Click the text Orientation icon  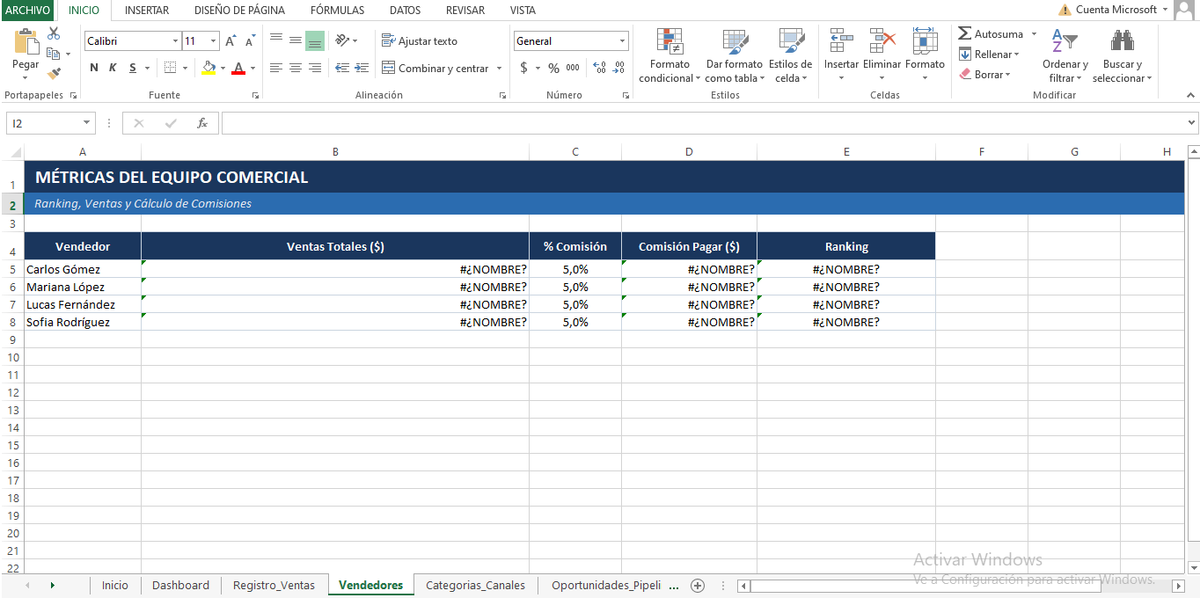tap(343, 40)
